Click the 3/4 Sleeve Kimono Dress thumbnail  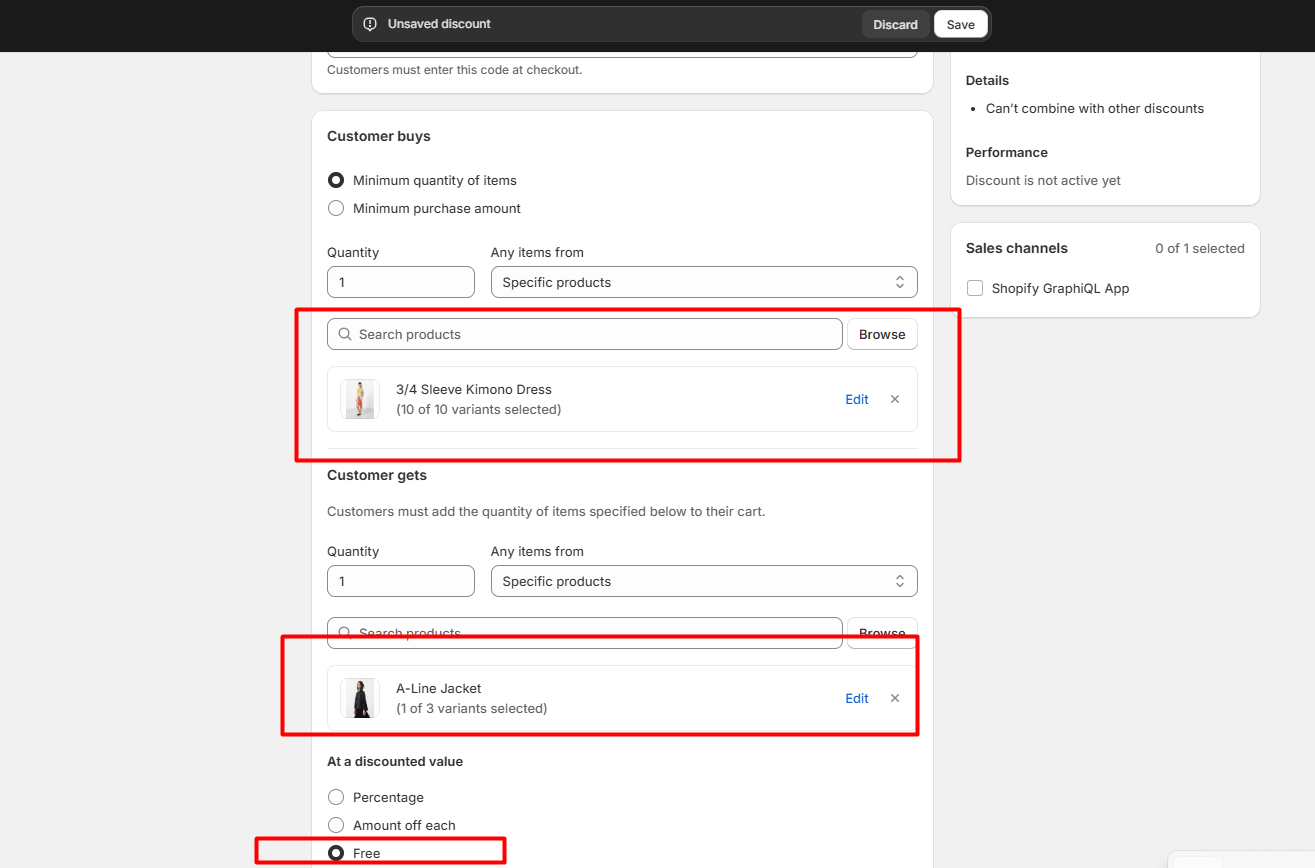tap(360, 399)
